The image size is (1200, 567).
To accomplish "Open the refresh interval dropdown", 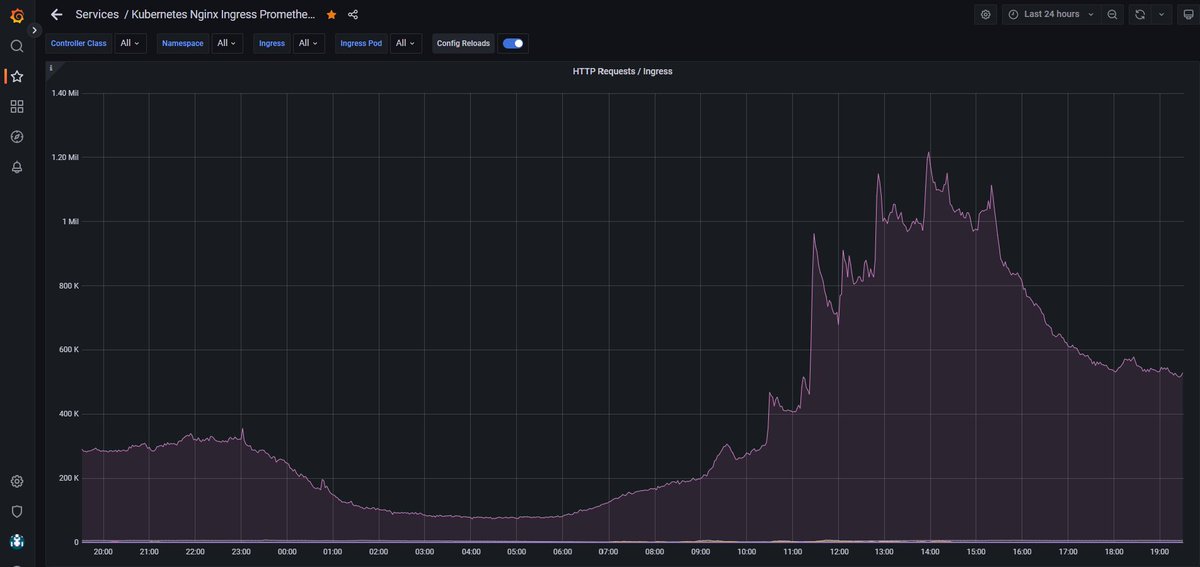I will pos(1162,14).
